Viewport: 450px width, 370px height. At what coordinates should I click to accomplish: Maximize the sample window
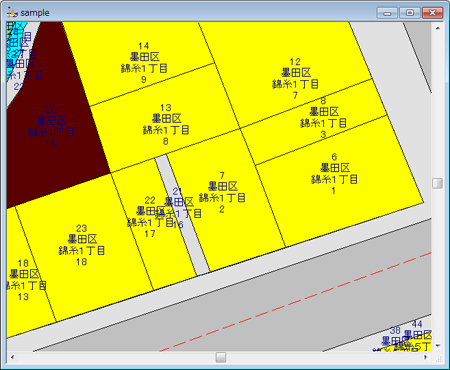tap(410, 13)
